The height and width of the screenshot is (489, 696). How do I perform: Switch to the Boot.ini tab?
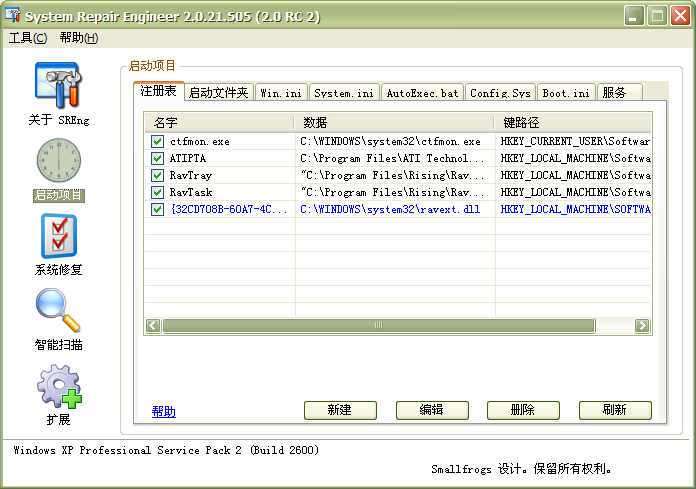(x=566, y=93)
